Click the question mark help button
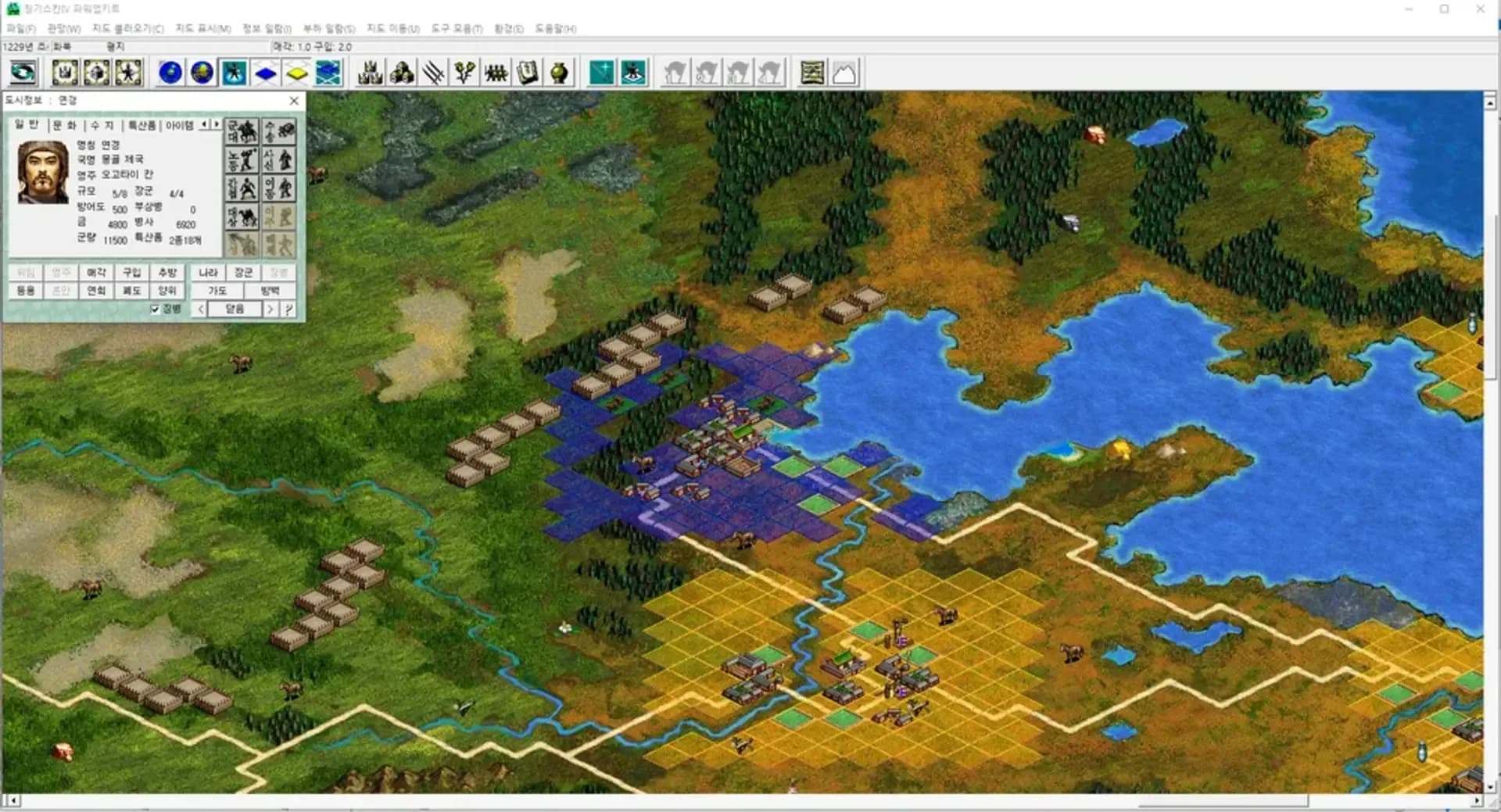Viewport: 1501px width, 812px height. (x=288, y=309)
